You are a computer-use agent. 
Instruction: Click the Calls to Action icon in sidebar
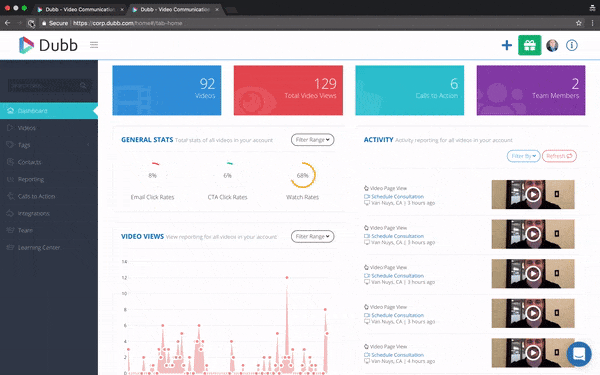pyautogui.click(x=10, y=196)
